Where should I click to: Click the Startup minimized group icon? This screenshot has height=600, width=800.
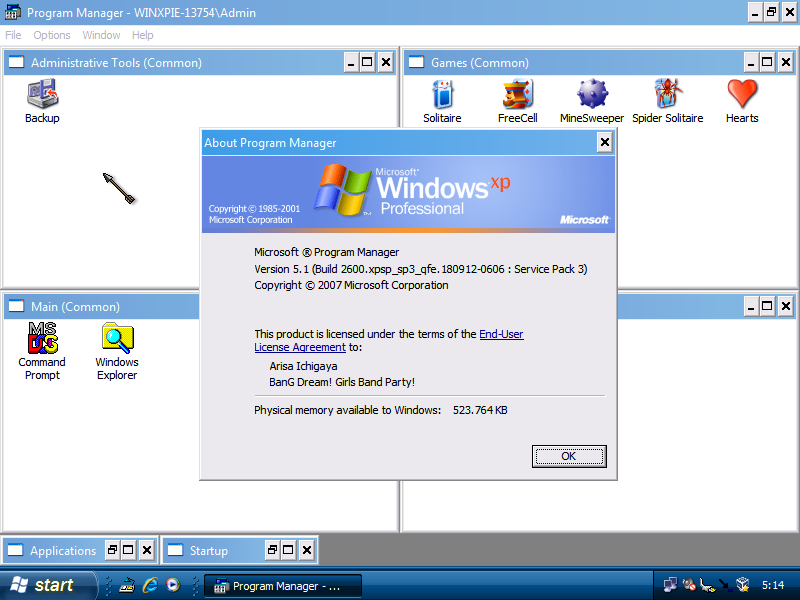point(175,550)
